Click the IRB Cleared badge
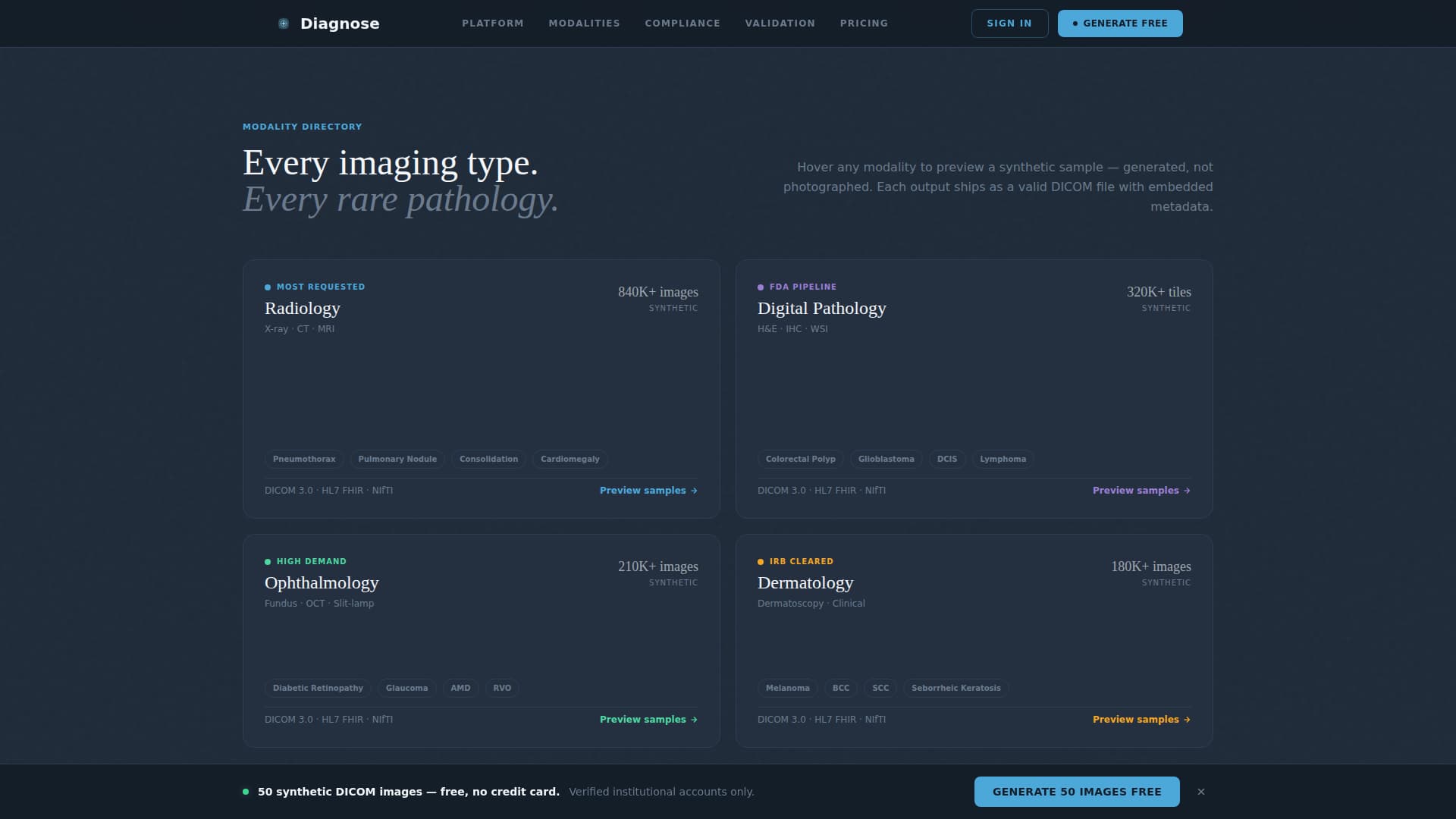Viewport: 1456px width, 819px height. point(795,561)
